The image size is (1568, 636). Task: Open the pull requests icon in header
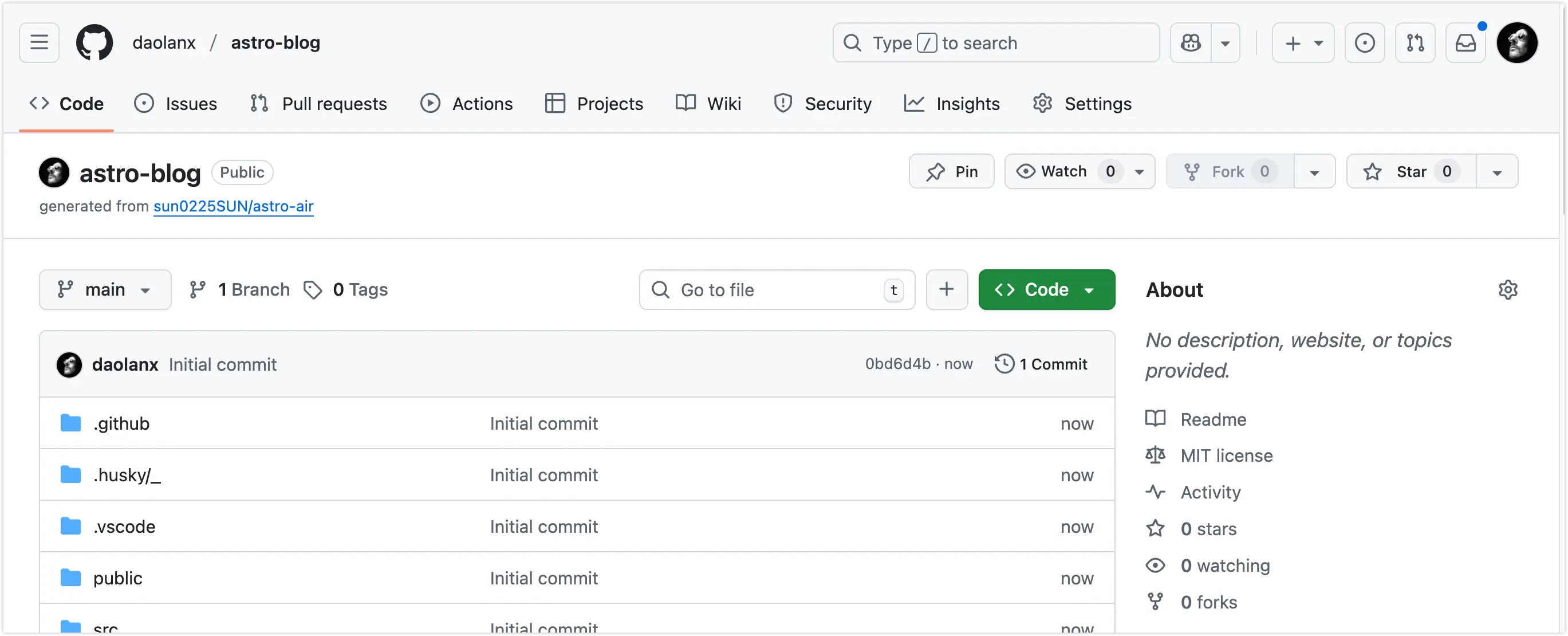(1415, 42)
